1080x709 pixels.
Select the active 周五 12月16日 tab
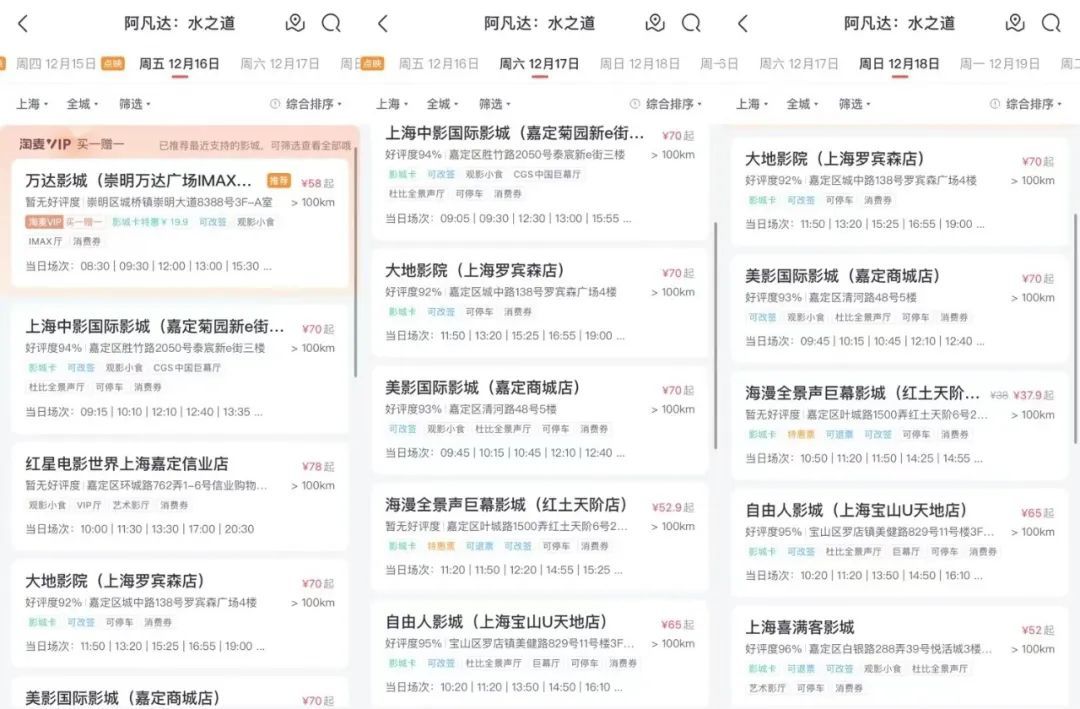click(179, 64)
